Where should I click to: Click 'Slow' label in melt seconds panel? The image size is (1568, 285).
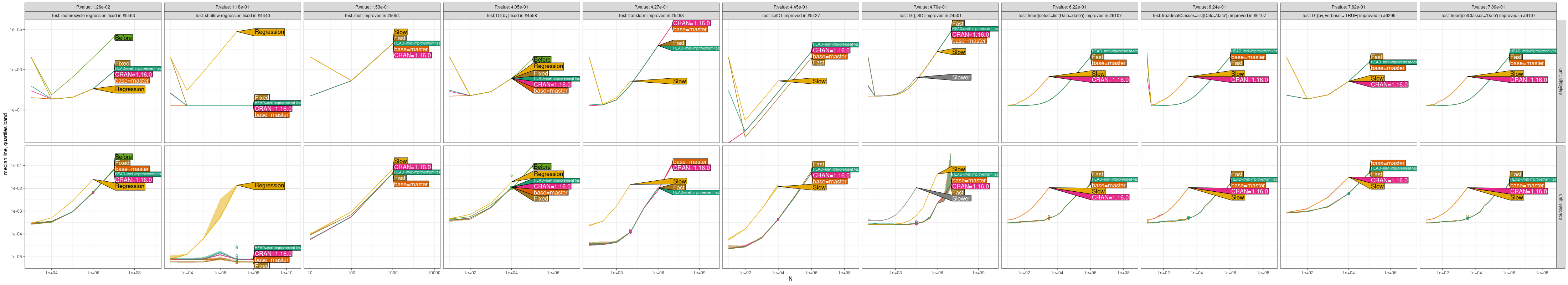401,161
